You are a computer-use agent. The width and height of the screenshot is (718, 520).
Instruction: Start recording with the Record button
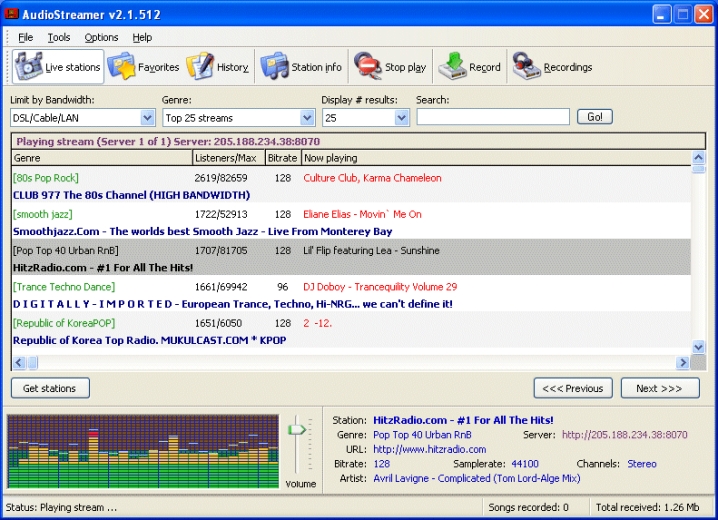tap(470, 67)
